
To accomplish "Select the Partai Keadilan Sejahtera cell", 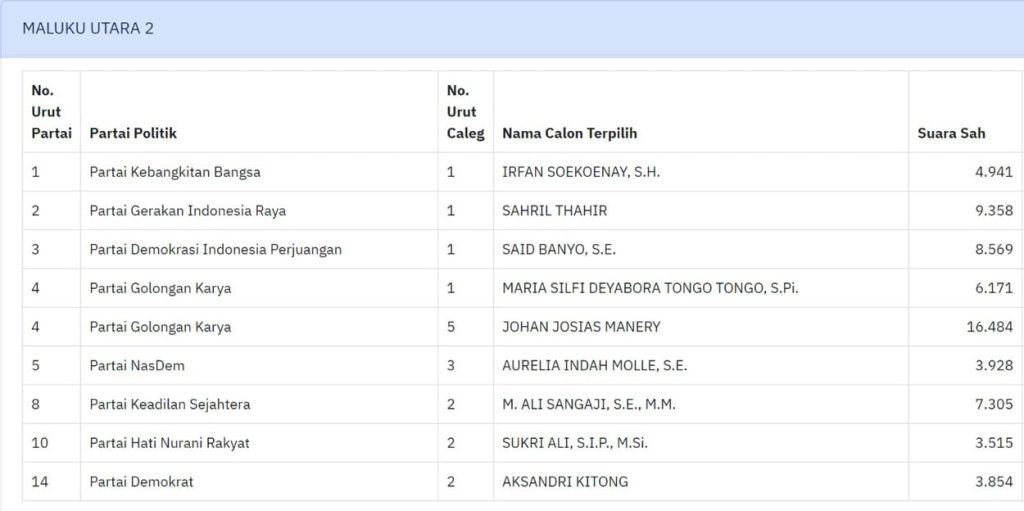I will pos(170,405).
